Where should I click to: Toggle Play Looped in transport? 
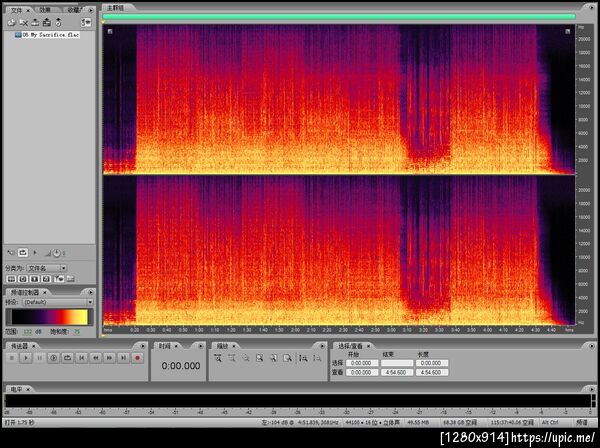pos(68,358)
